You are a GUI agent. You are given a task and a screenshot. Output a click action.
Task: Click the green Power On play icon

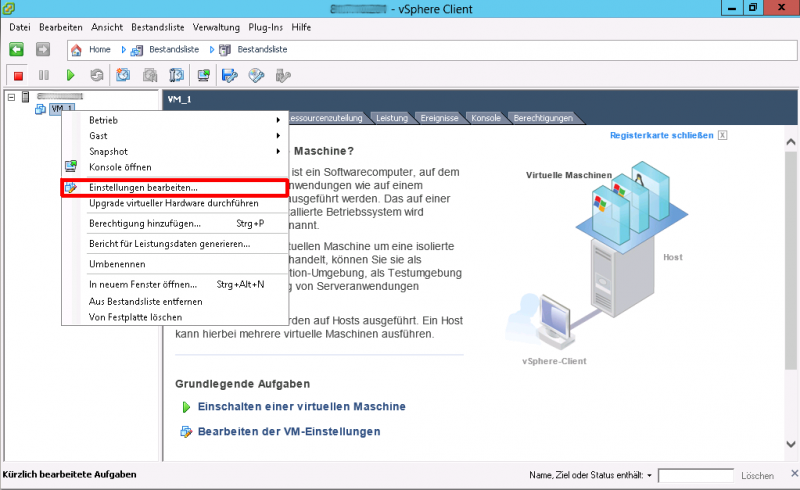coord(70,76)
